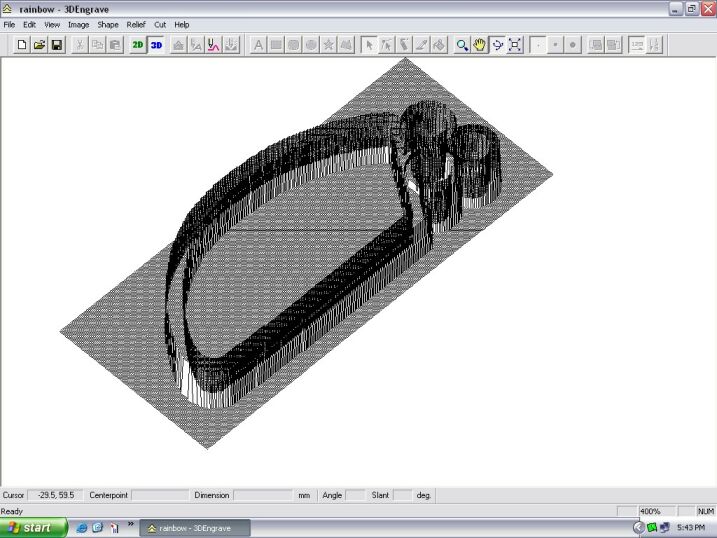Click the New file icon

(x=22, y=45)
